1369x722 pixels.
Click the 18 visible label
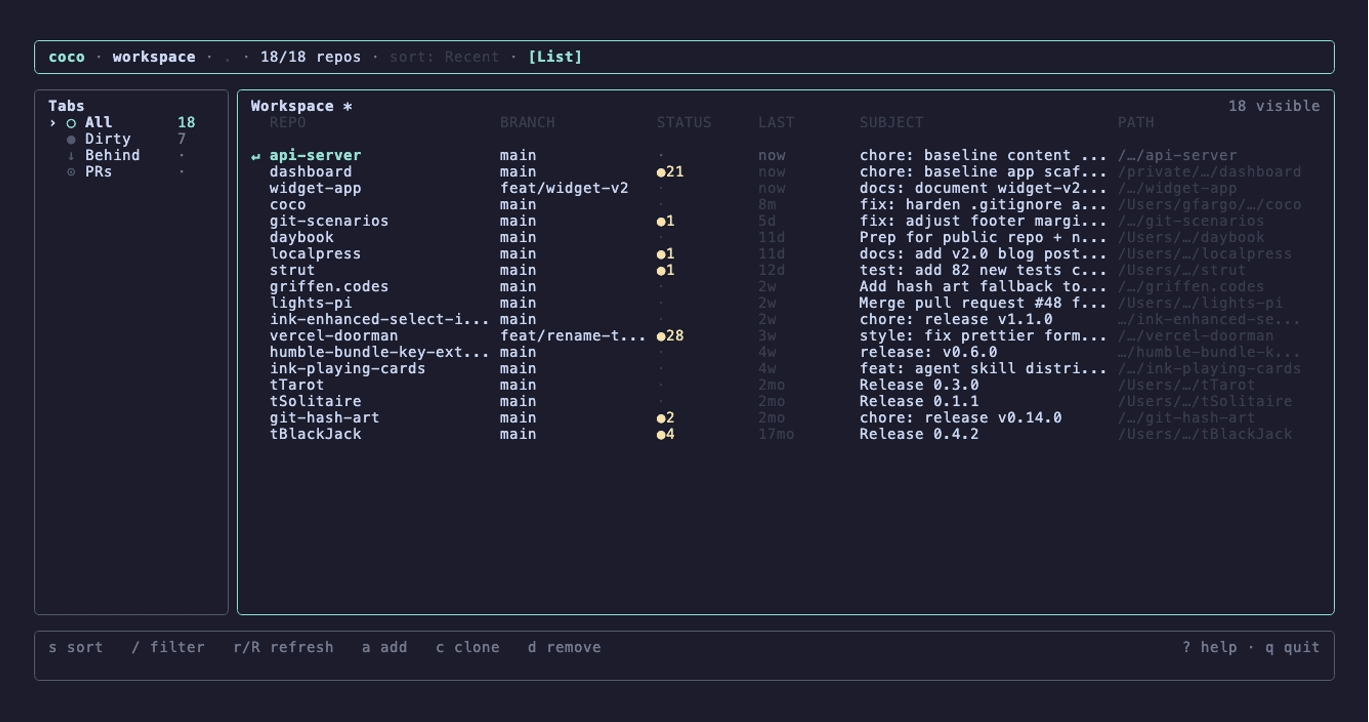pyautogui.click(x=1274, y=106)
